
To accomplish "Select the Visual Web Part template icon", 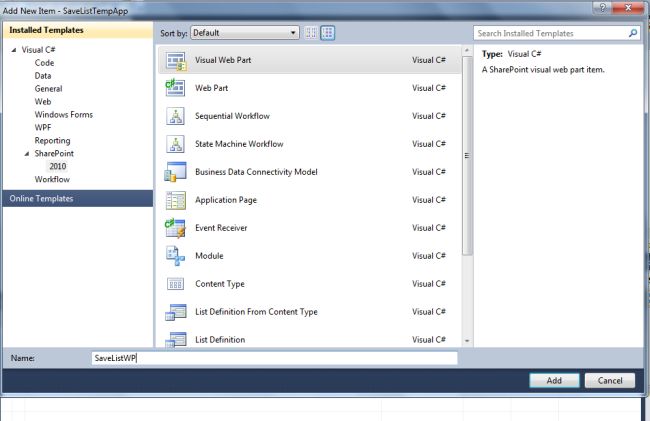I will pos(176,60).
